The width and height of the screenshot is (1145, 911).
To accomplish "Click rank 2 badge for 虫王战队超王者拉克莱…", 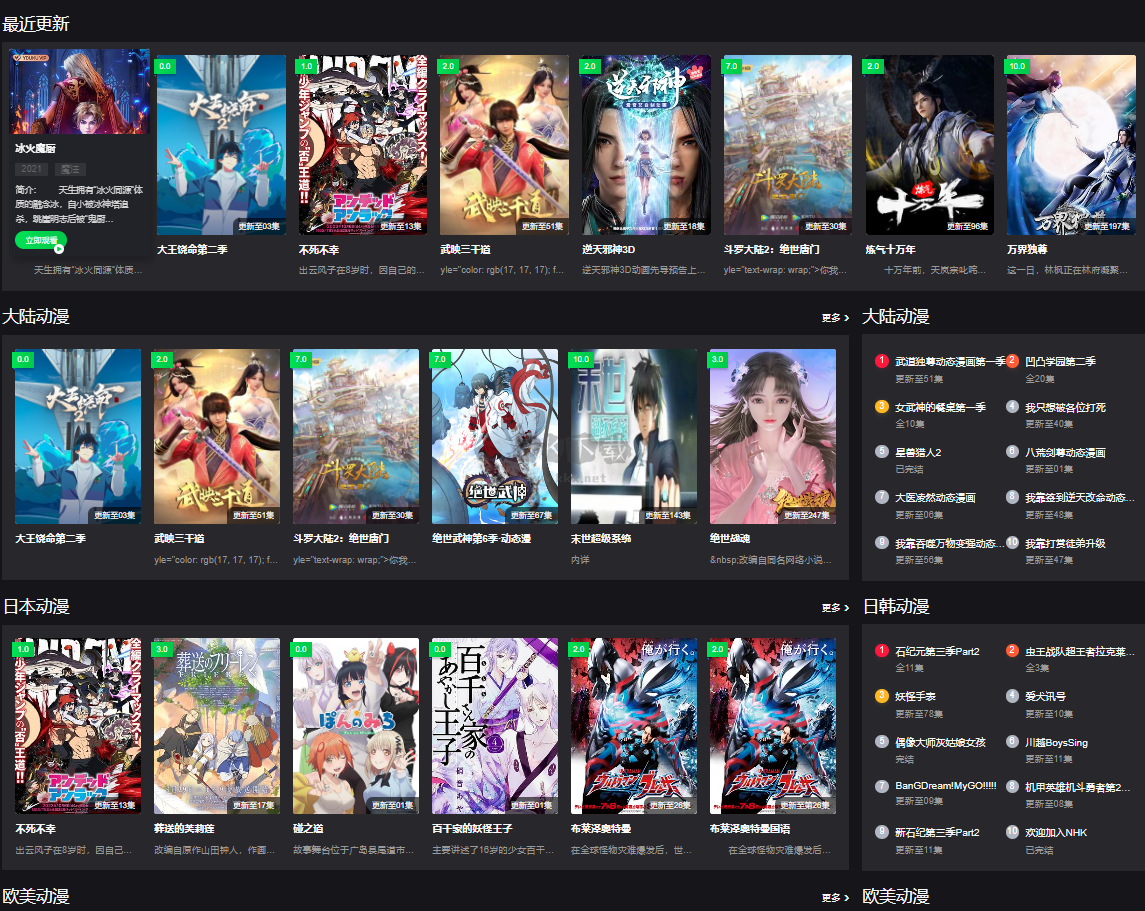I will (x=1012, y=650).
